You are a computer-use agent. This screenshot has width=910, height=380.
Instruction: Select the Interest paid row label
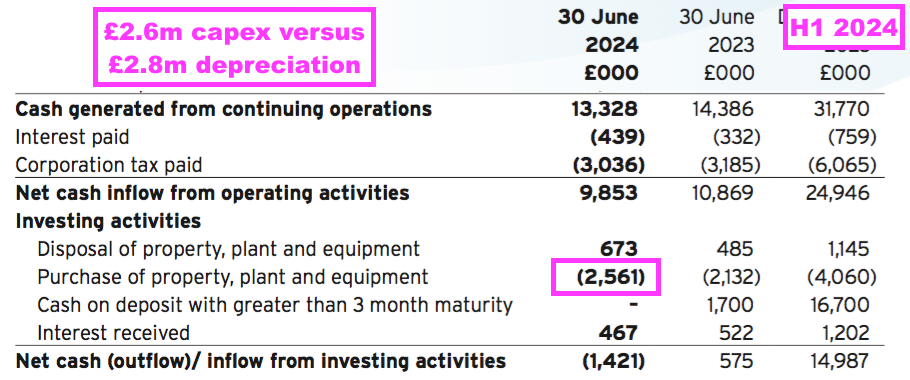pyautogui.click(x=72, y=137)
